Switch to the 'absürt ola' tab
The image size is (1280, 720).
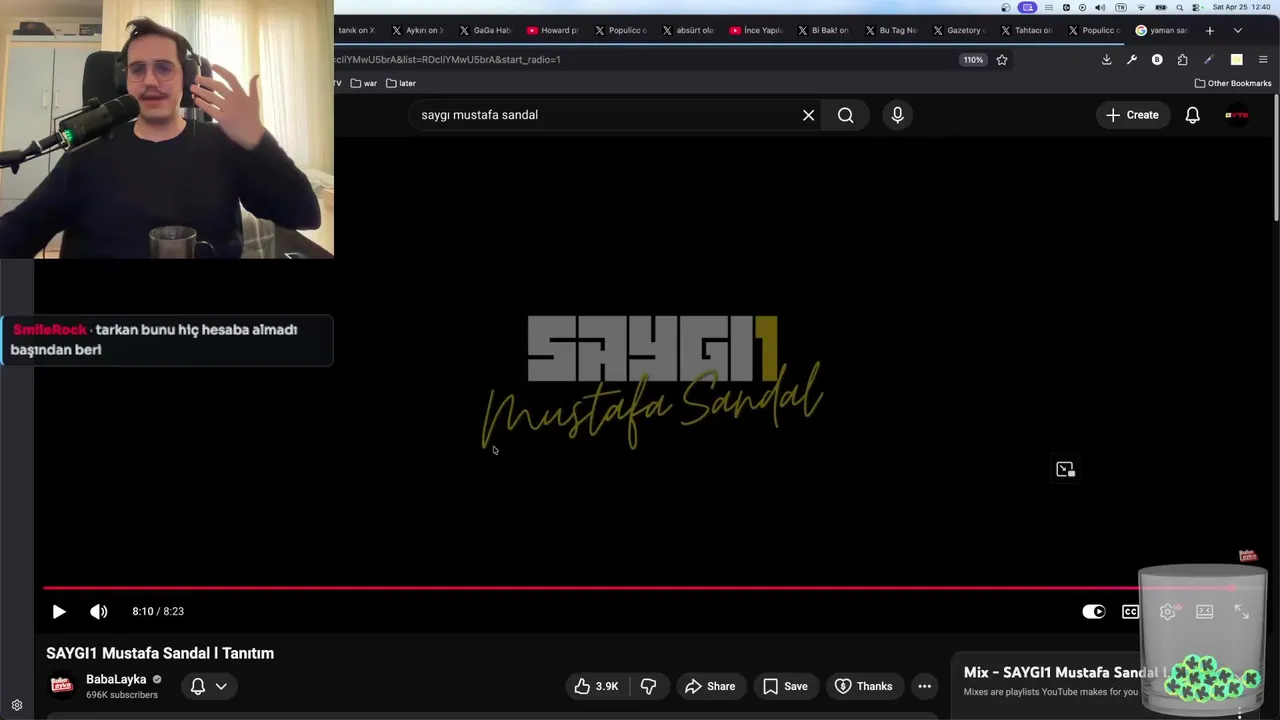click(x=688, y=30)
